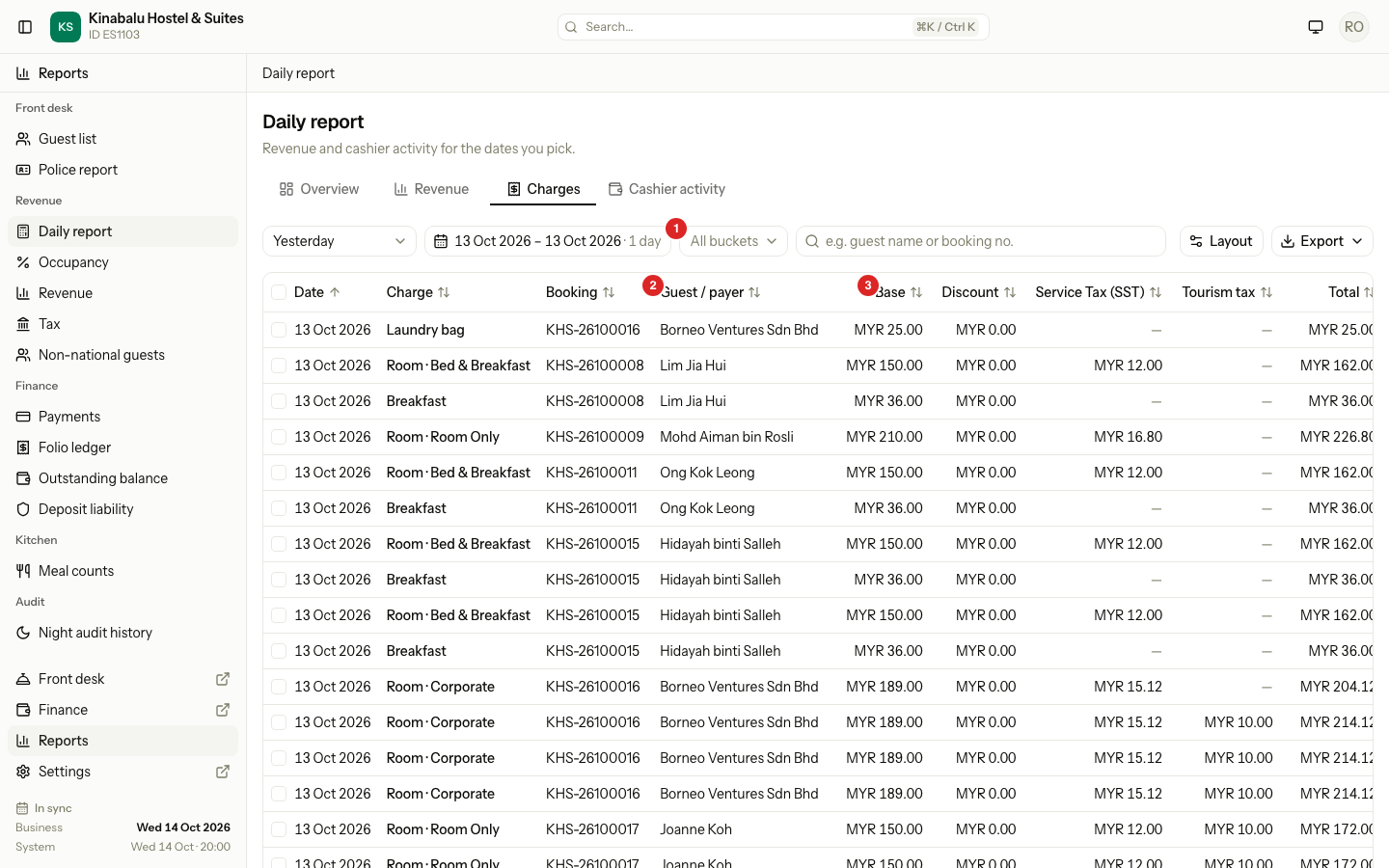Sort by Date column arrow
1389x868 pixels.
[x=335, y=292]
